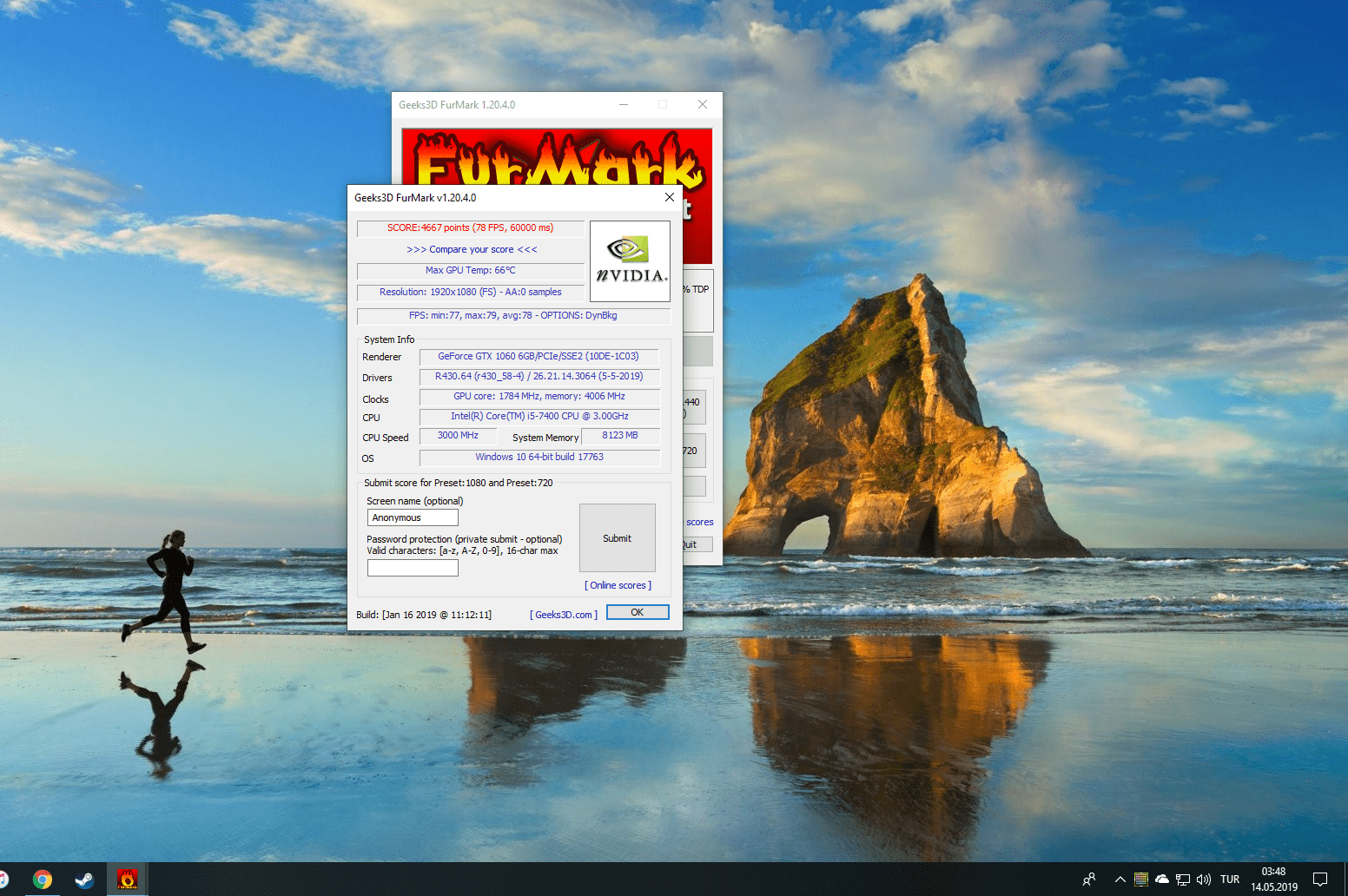
Task: Minimize the Geeks3D FurMark main window
Action: point(624,105)
